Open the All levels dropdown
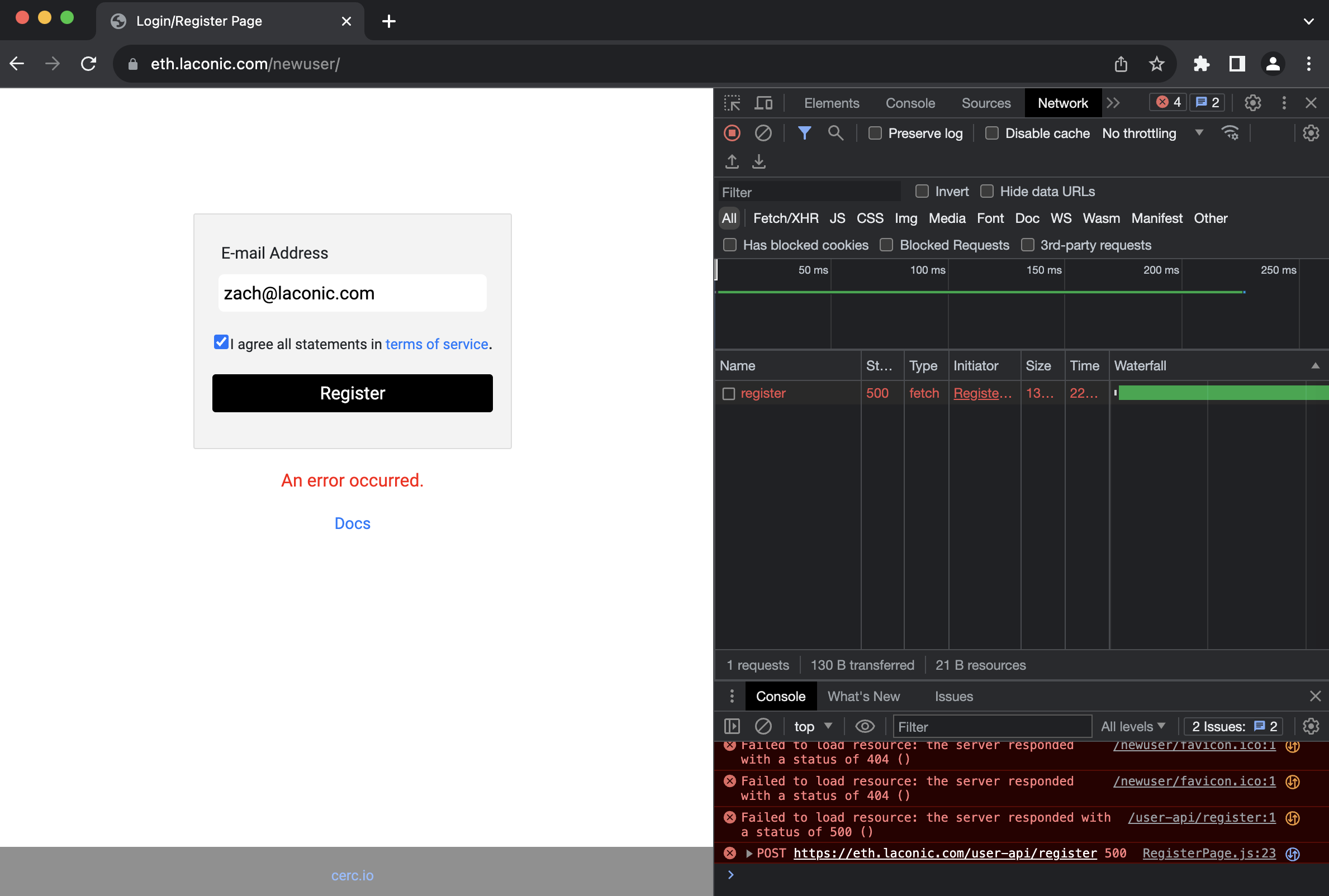Viewport: 1329px width, 896px height. [x=1132, y=726]
